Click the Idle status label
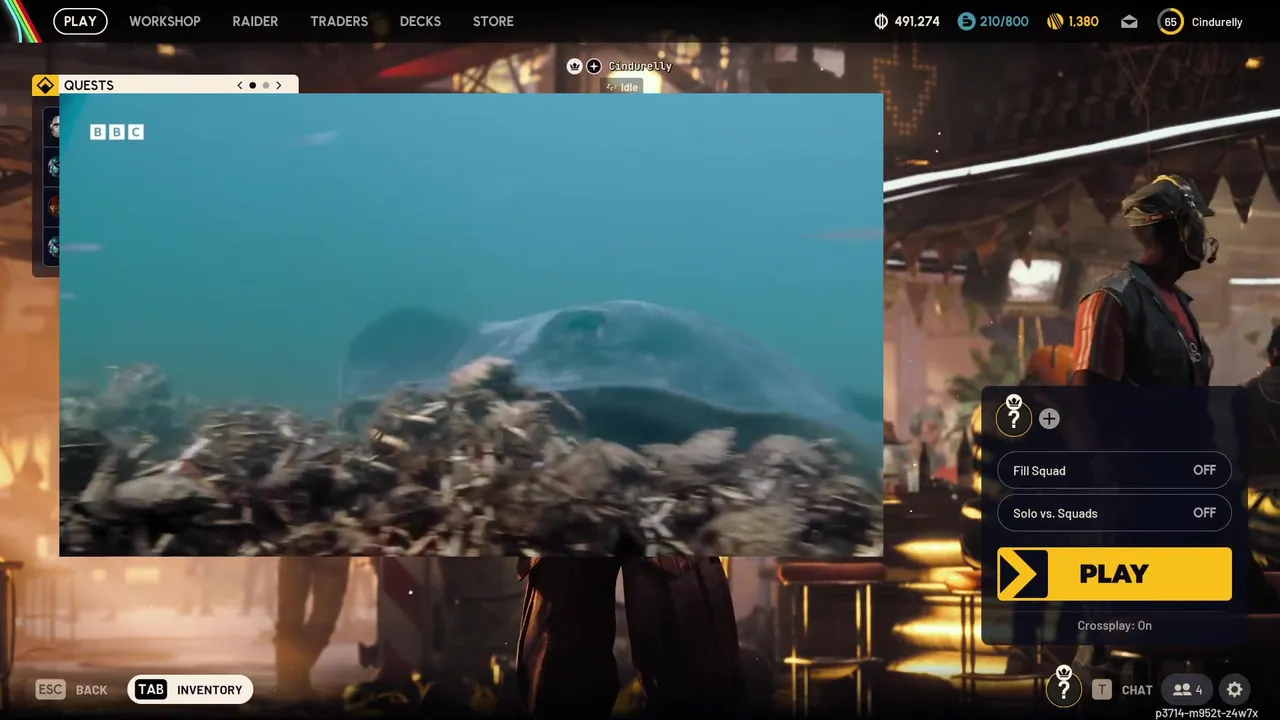1280x720 pixels. pos(622,87)
